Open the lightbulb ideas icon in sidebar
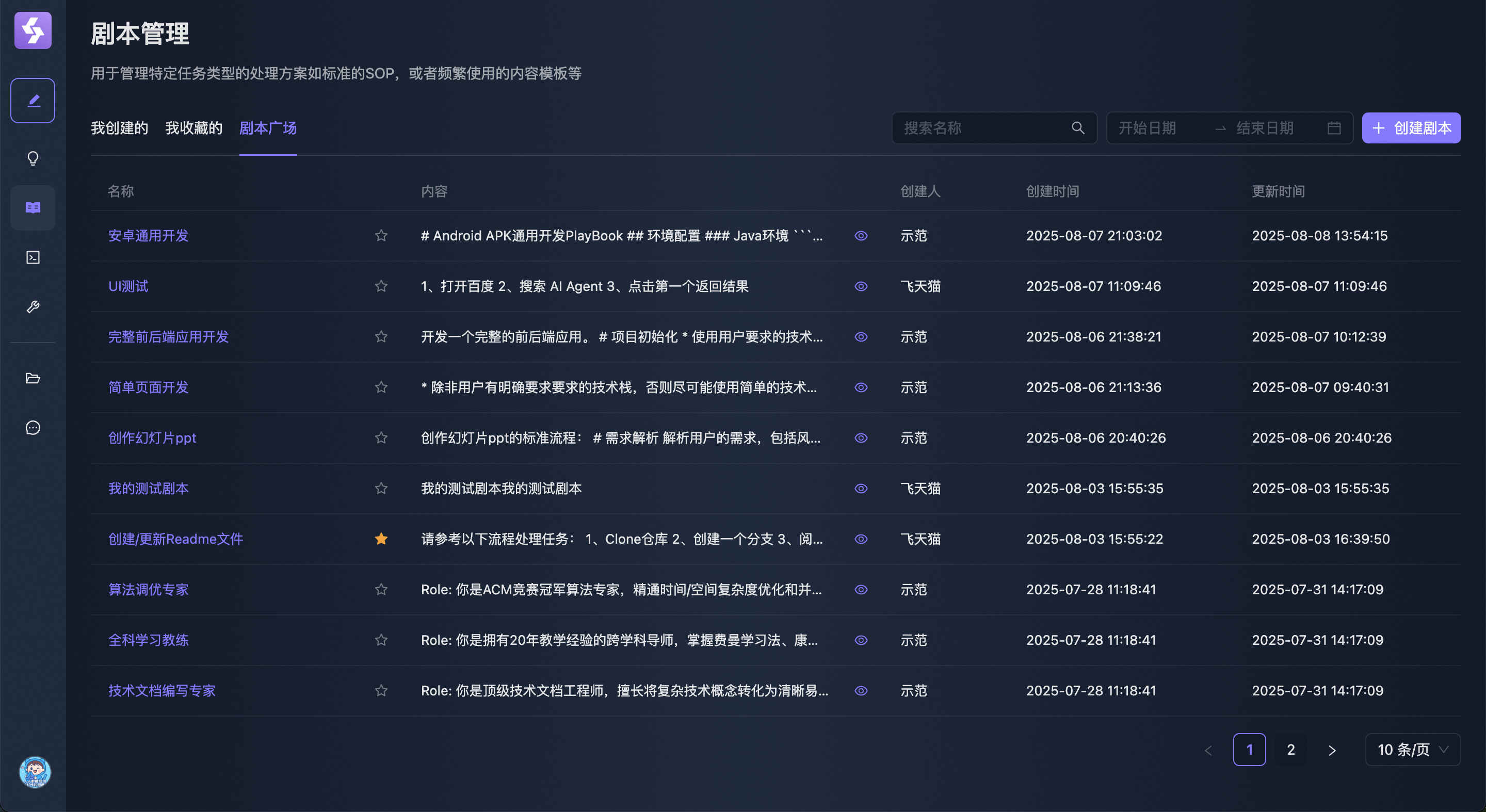 point(33,158)
